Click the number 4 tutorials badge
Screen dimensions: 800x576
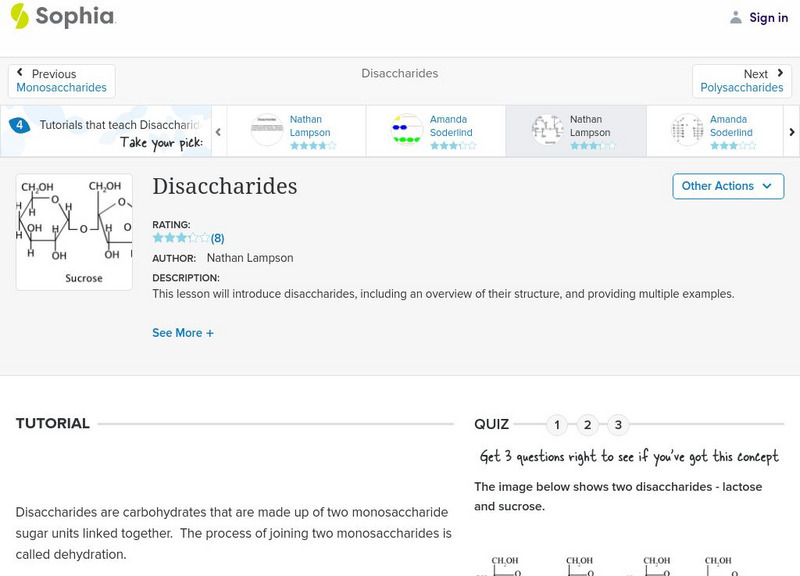[19, 124]
